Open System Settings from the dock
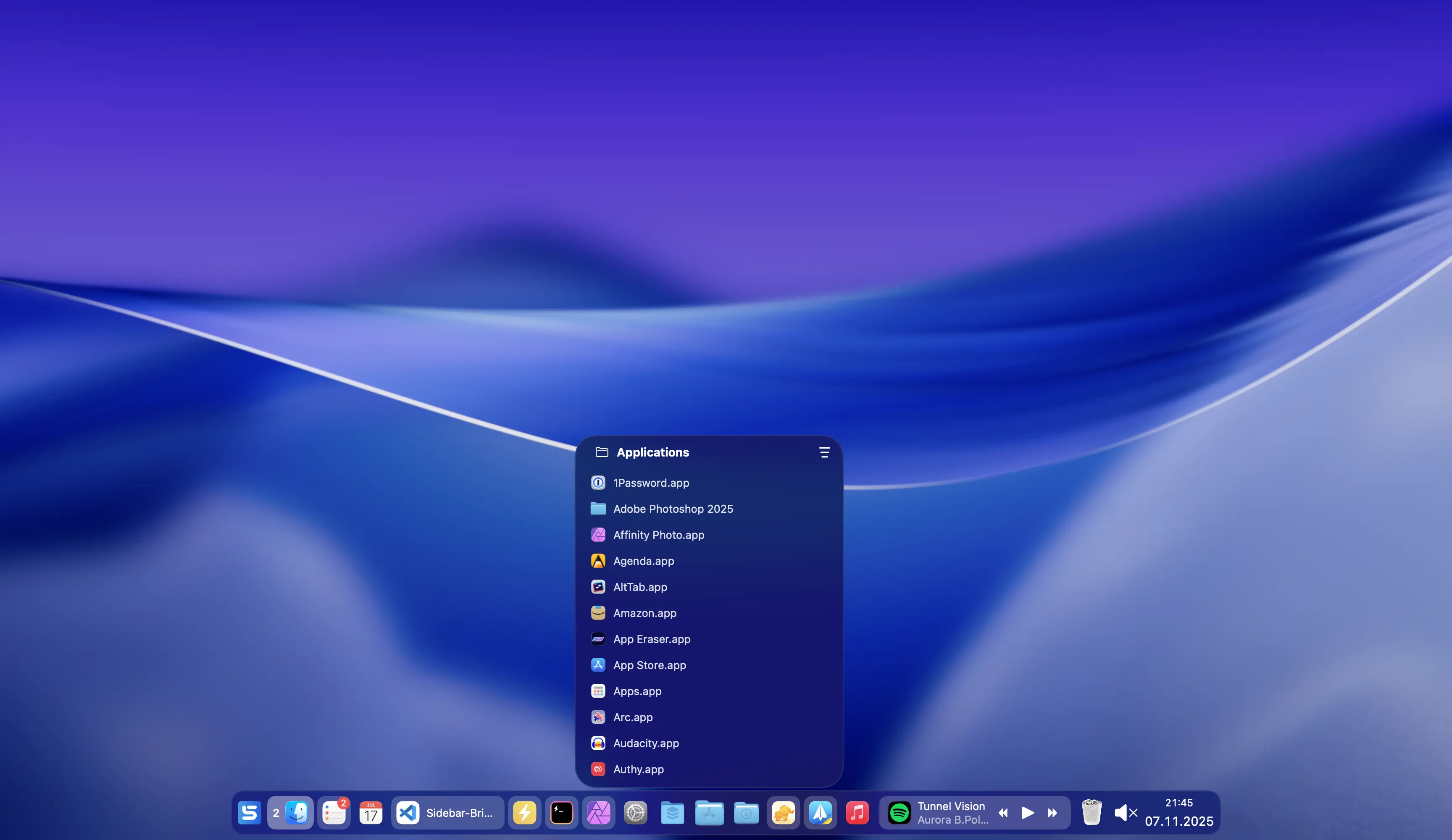 636,813
